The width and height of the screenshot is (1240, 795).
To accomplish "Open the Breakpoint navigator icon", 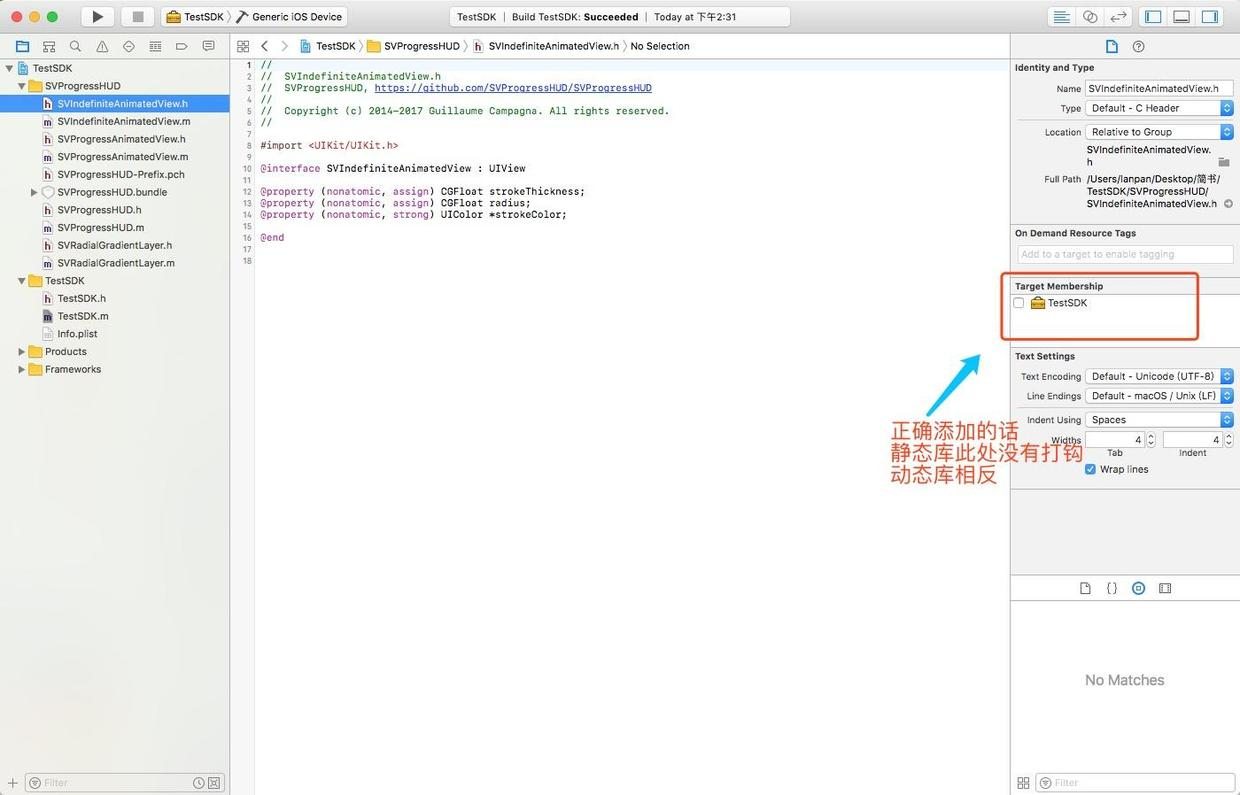I will tap(182, 46).
